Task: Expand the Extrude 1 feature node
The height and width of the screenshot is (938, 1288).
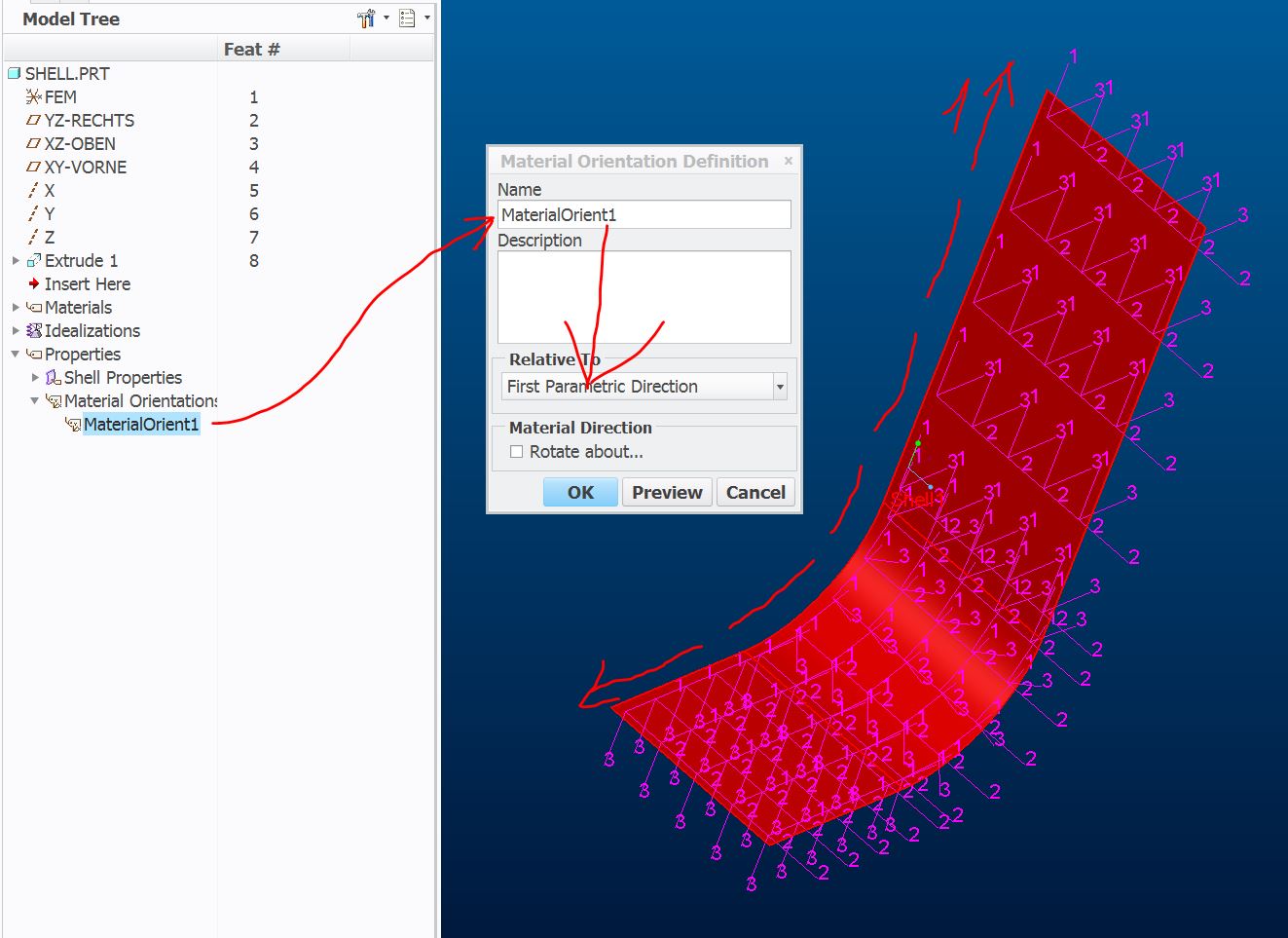Action: point(16,260)
